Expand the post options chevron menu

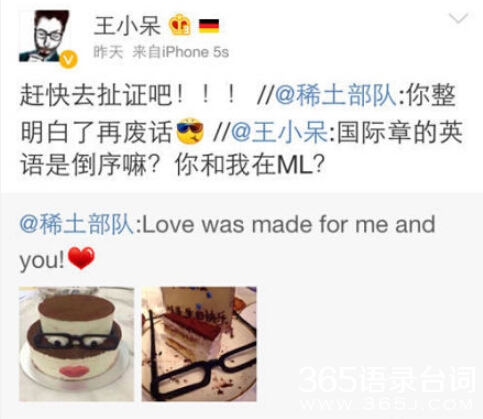[459, 18]
